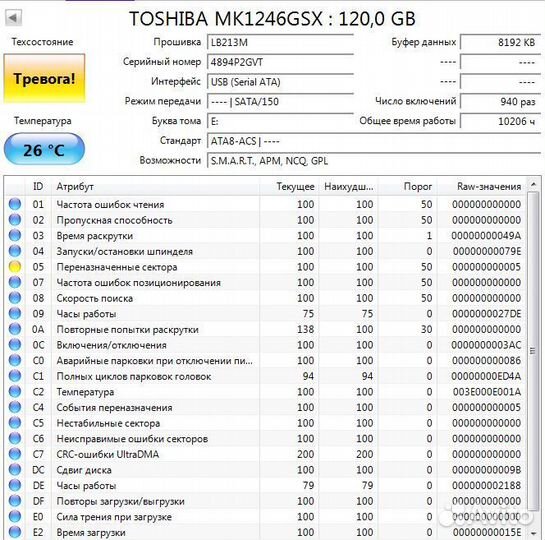Click the Возможности field S.M.A.R.T., APM, NCQ, GPL

[x=374, y=161]
